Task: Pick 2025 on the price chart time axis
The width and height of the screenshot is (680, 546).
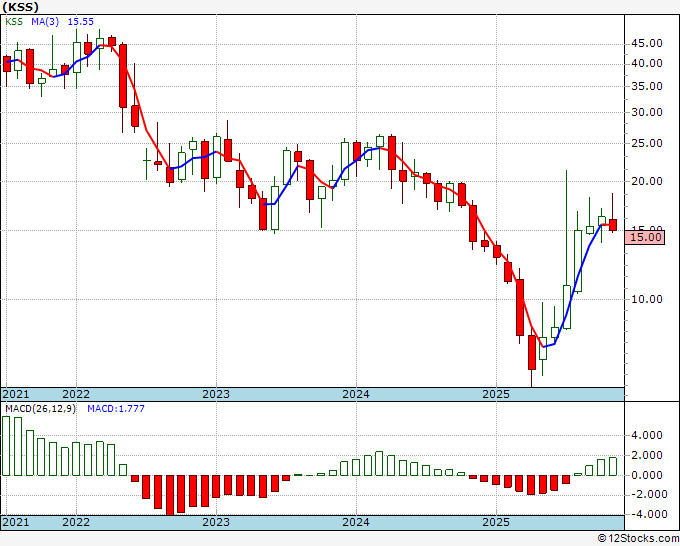Action: coord(497,394)
